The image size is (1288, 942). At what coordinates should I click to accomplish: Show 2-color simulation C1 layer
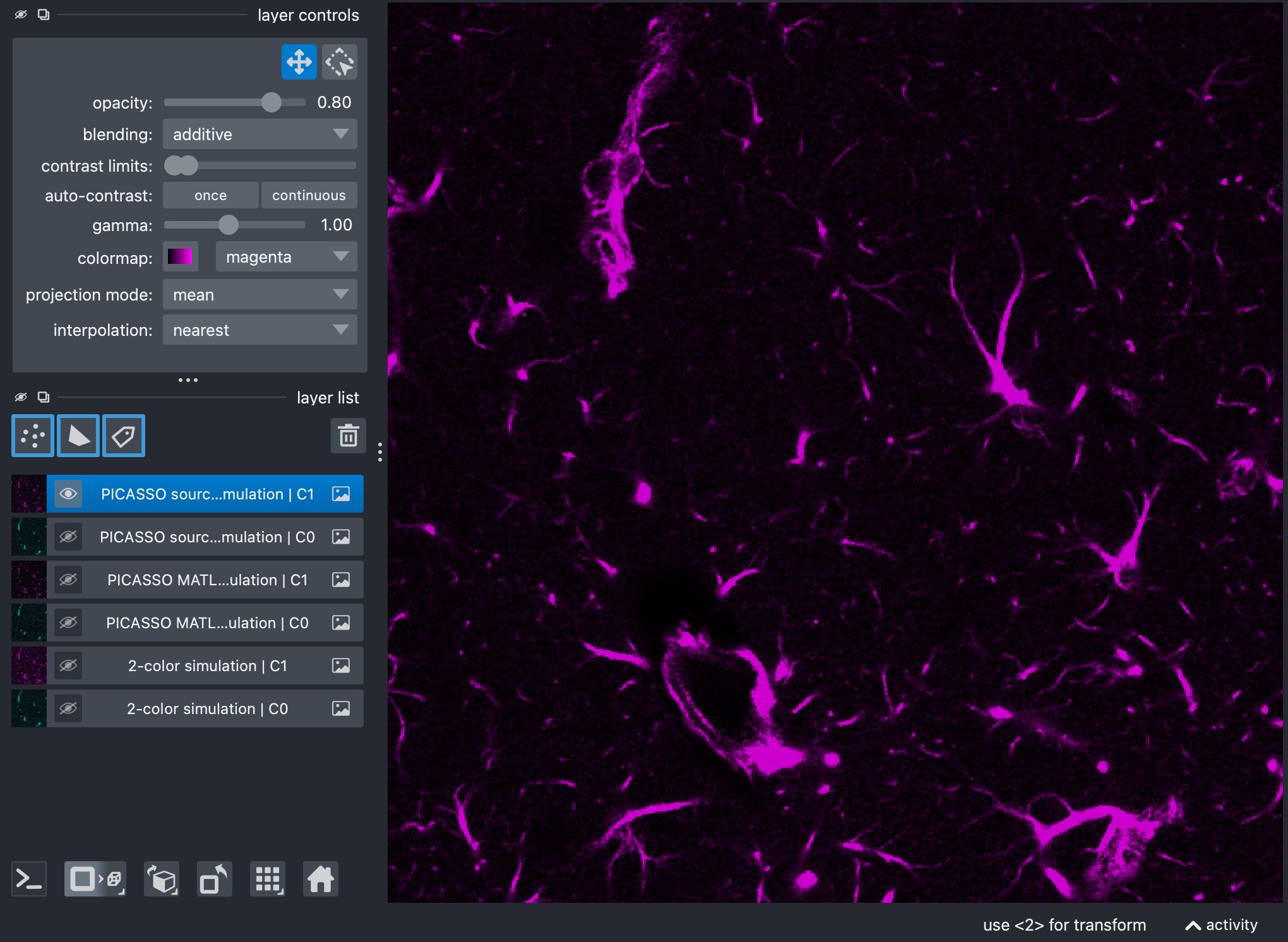tap(68, 665)
